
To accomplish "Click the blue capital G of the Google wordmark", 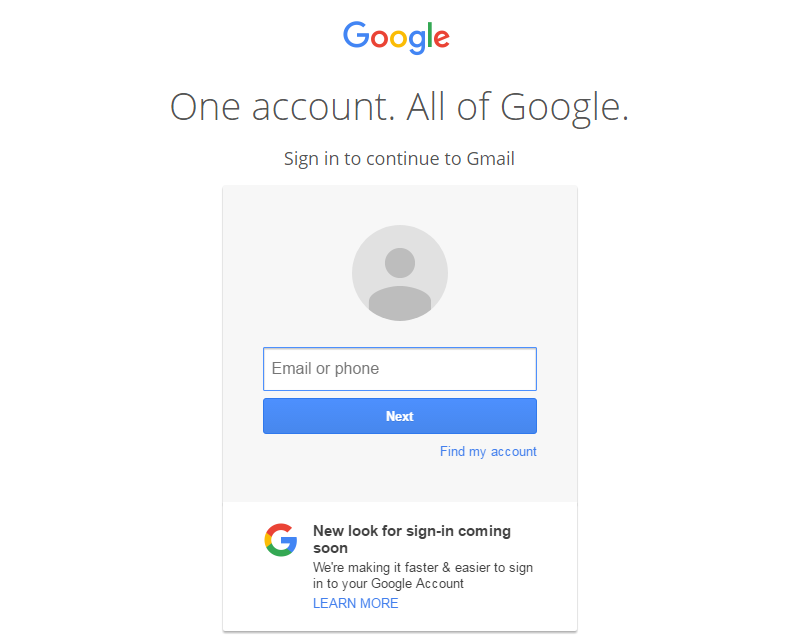I will 357,35.
